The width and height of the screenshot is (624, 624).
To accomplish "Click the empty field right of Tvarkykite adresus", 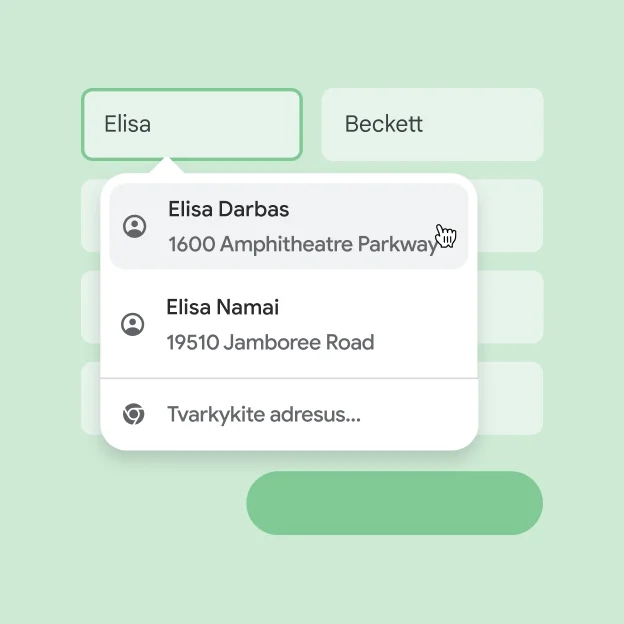I will 511,398.
